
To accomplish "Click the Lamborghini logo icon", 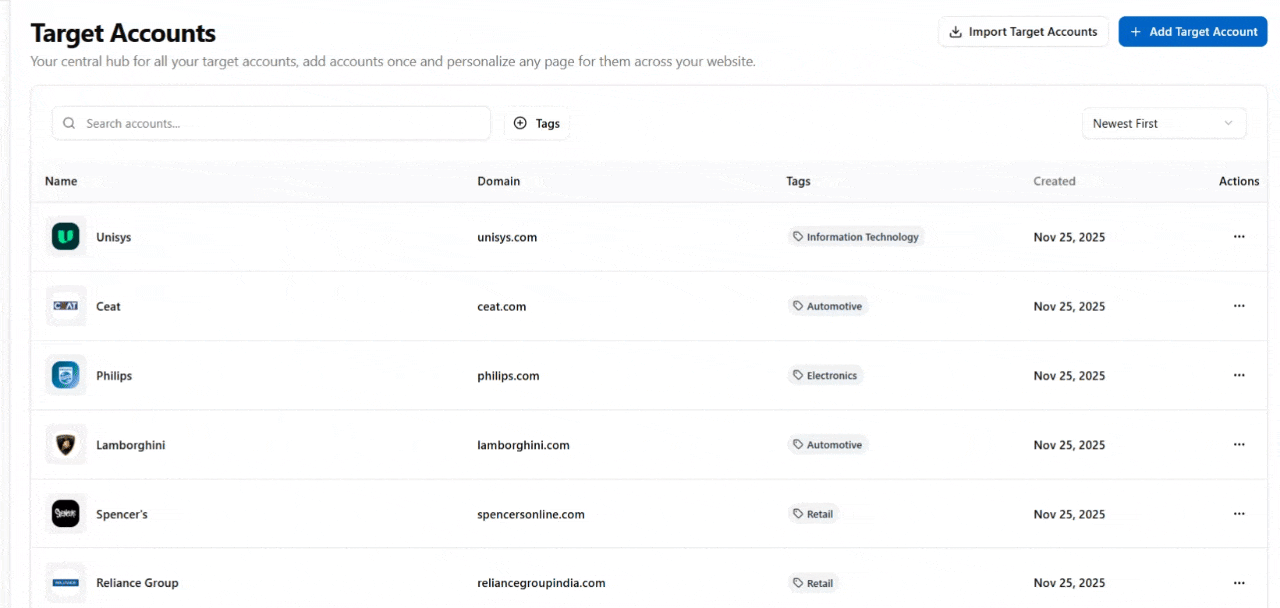I will click(66, 445).
